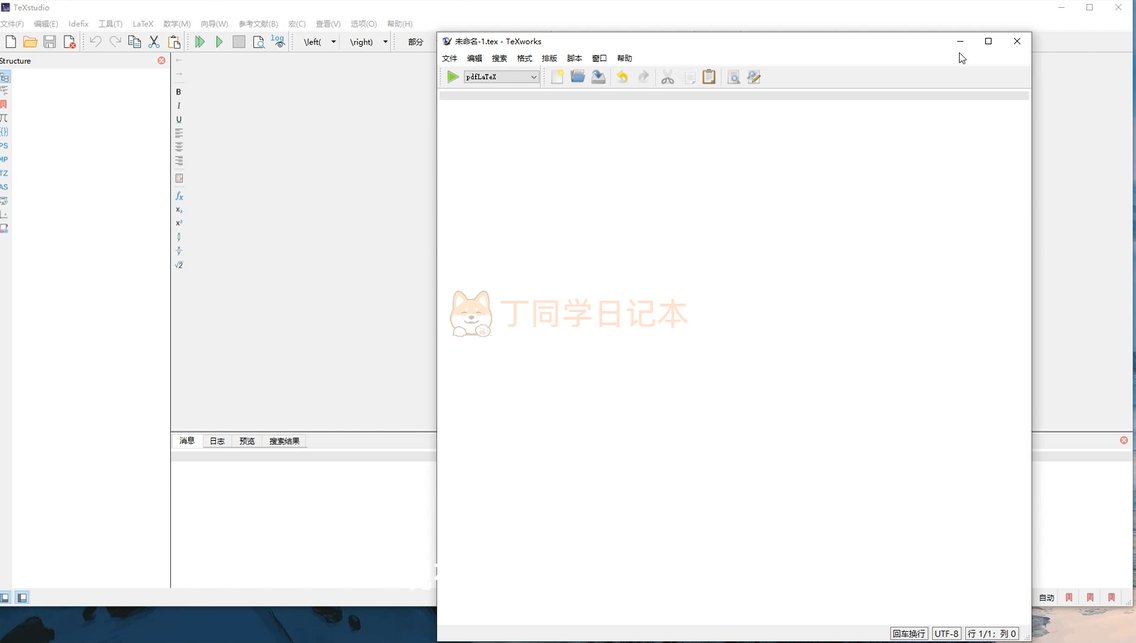The image size is (1136, 643).
Task: Open the 排版 menu in TeXworks
Action: (x=549, y=59)
